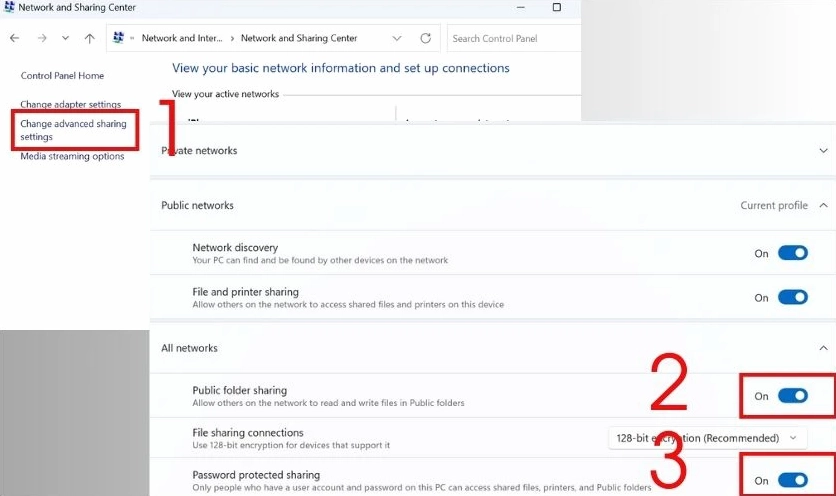The height and width of the screenshot is (496, 836).
Task: Click the 'Public networks' heading
Action: [x=197, y=205]
